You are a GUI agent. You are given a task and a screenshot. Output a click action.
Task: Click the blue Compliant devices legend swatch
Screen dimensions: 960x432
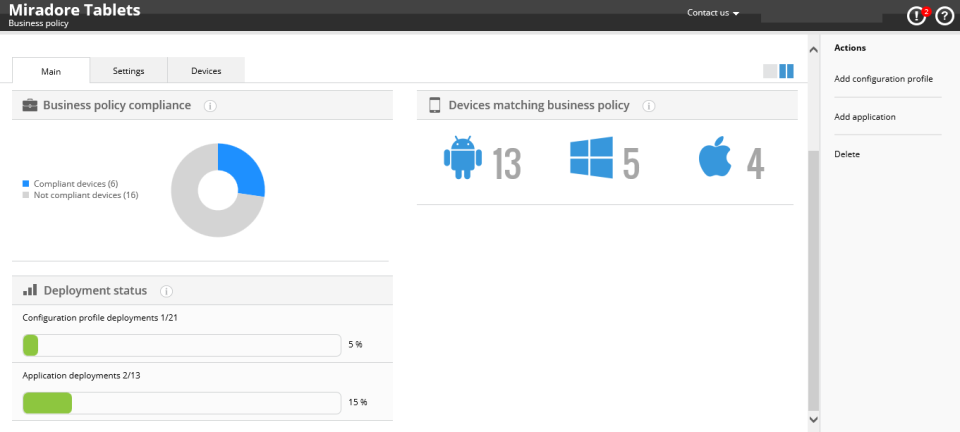pyautogui.click(x=26, y=184)
